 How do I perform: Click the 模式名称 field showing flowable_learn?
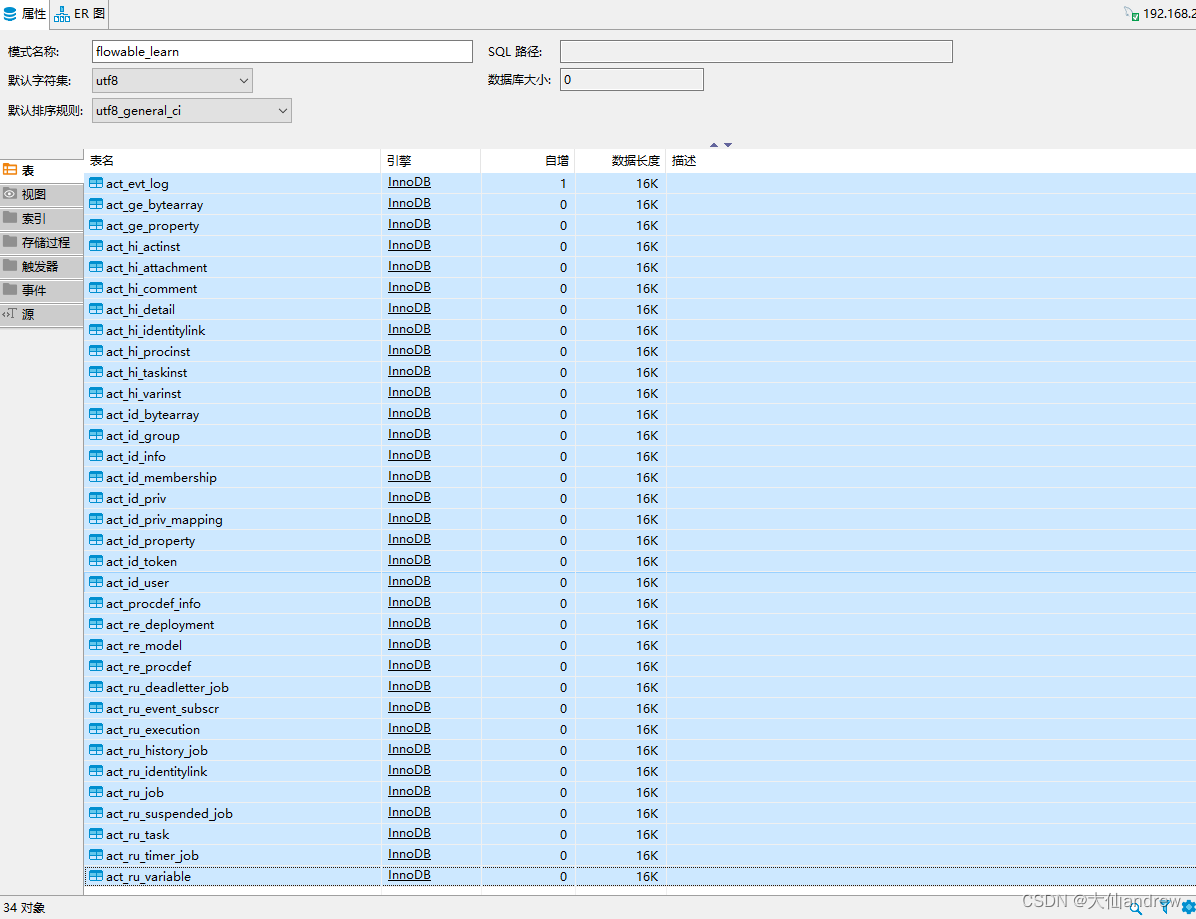pos(281,50)
